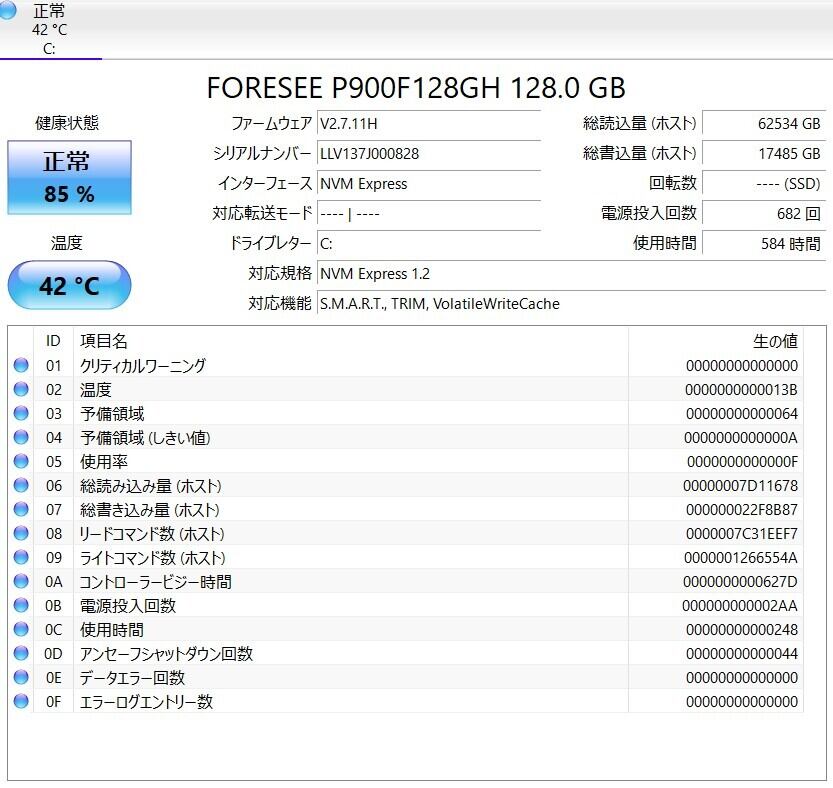Click status icon for アンセーフシャットダウン回数 row

coord(21,654)
